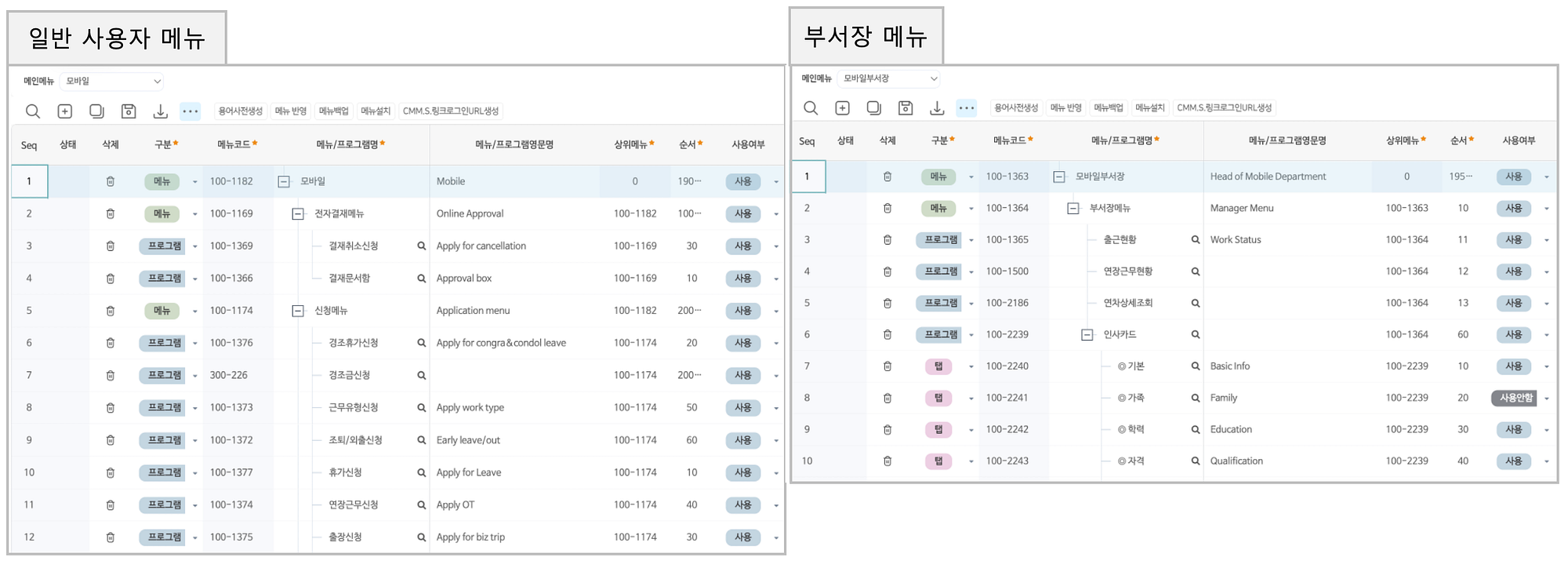Screen dimensions: 1568x561
Task: Click lookup magnifier for 결재취소신청 program
Action: (x=421, y=246)
